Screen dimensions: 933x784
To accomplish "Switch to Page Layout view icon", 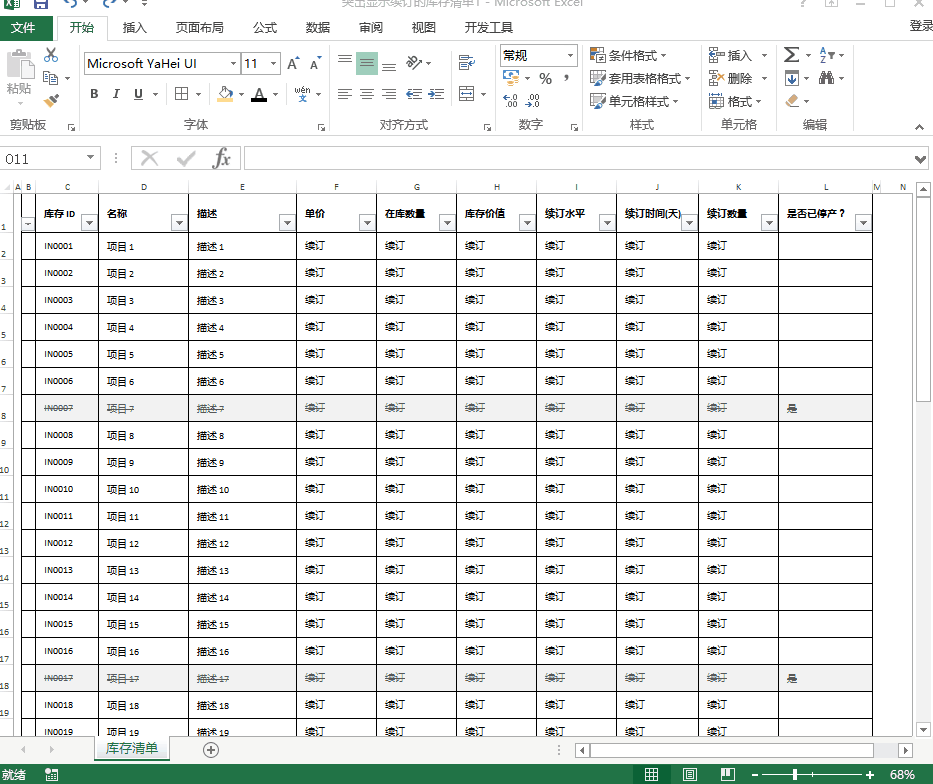I will coord(690,774).
